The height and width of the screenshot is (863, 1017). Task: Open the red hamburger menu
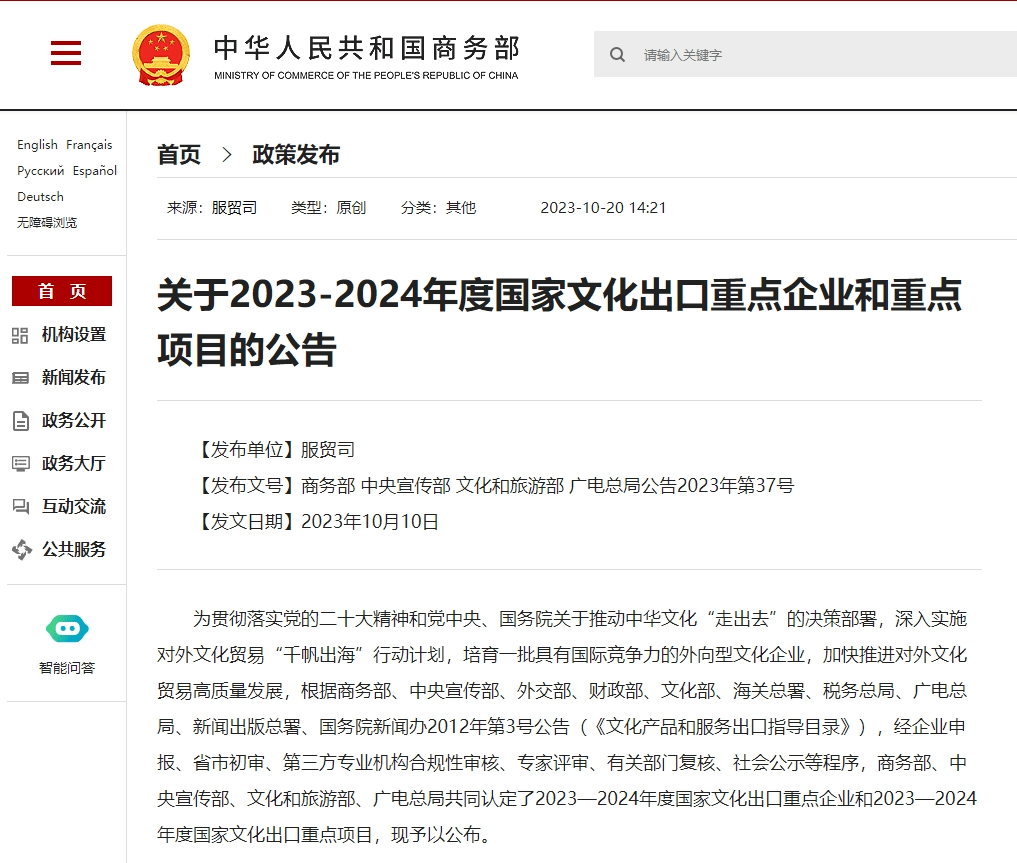tap(66, 53)
